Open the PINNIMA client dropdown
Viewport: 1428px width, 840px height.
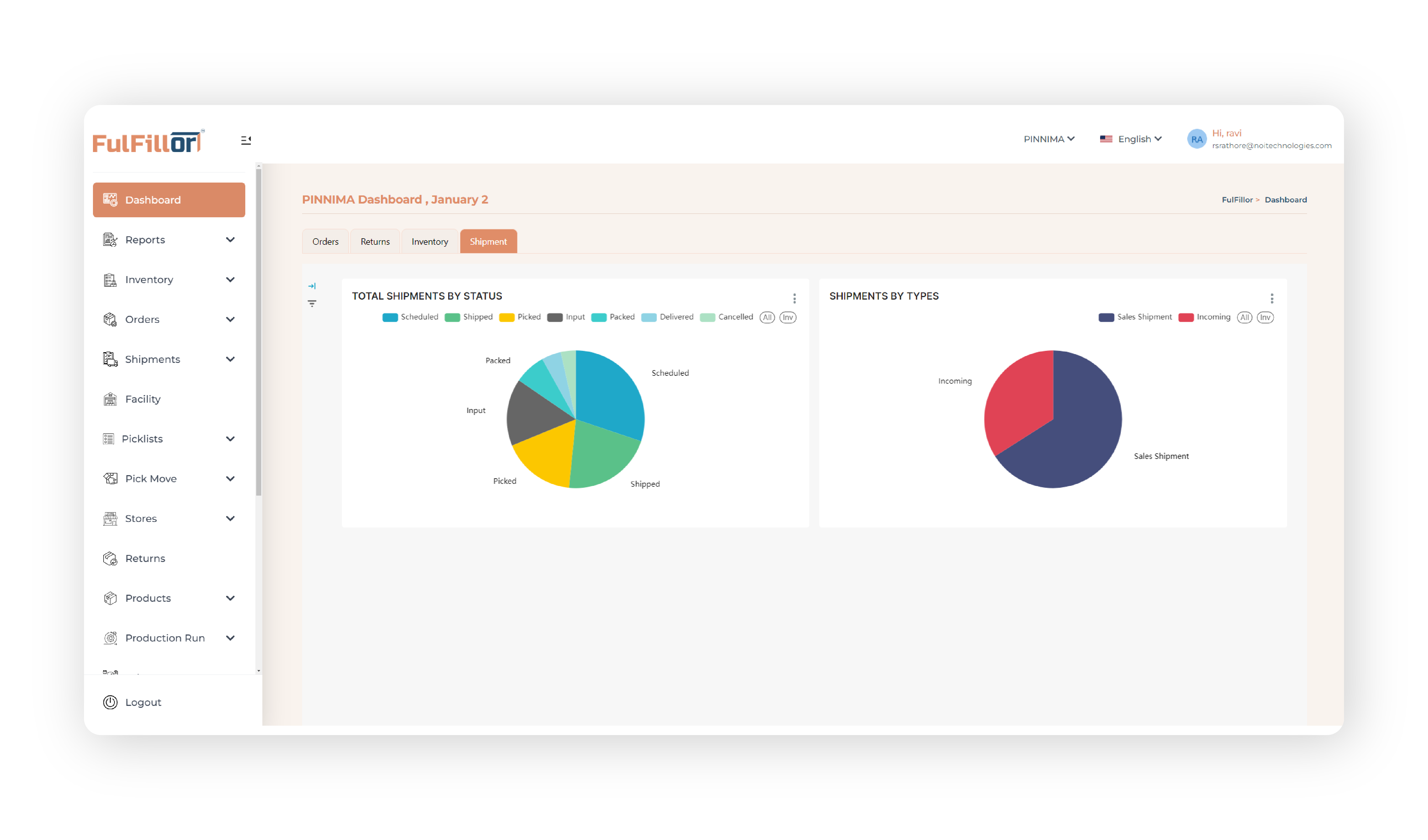[1048, 139]
